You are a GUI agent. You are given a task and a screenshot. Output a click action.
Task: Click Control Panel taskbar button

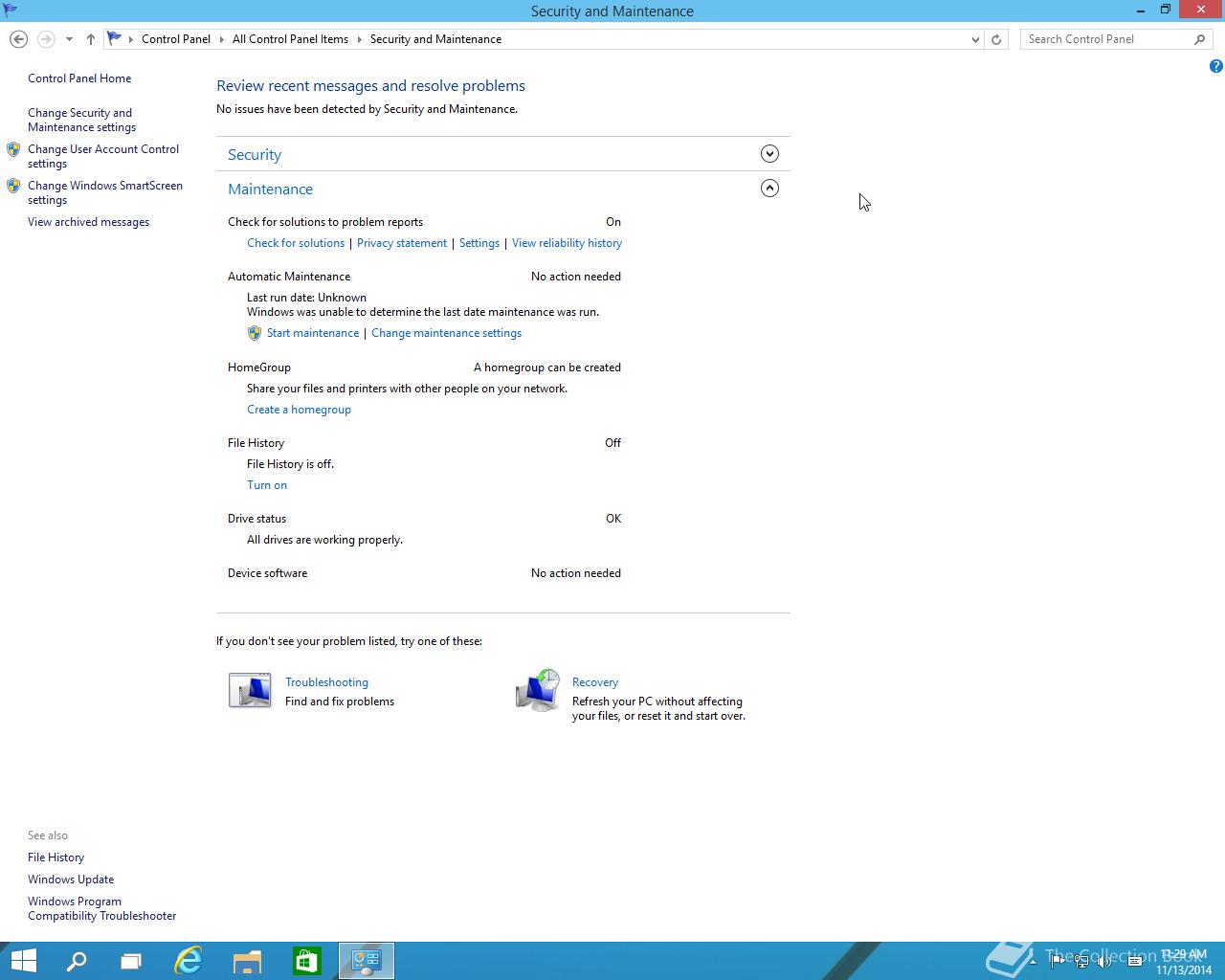coord(367,961)
